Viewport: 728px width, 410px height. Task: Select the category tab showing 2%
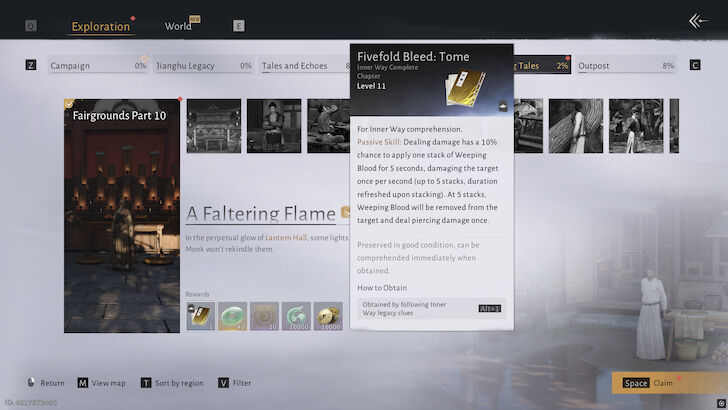pos(542,65)
